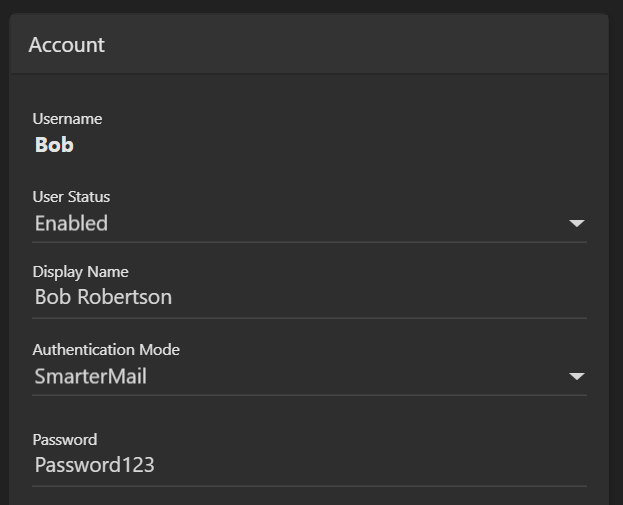Click the User Status dropdown arrow
623x505 pixels.
pyautogui.click(x=576, y=223)
